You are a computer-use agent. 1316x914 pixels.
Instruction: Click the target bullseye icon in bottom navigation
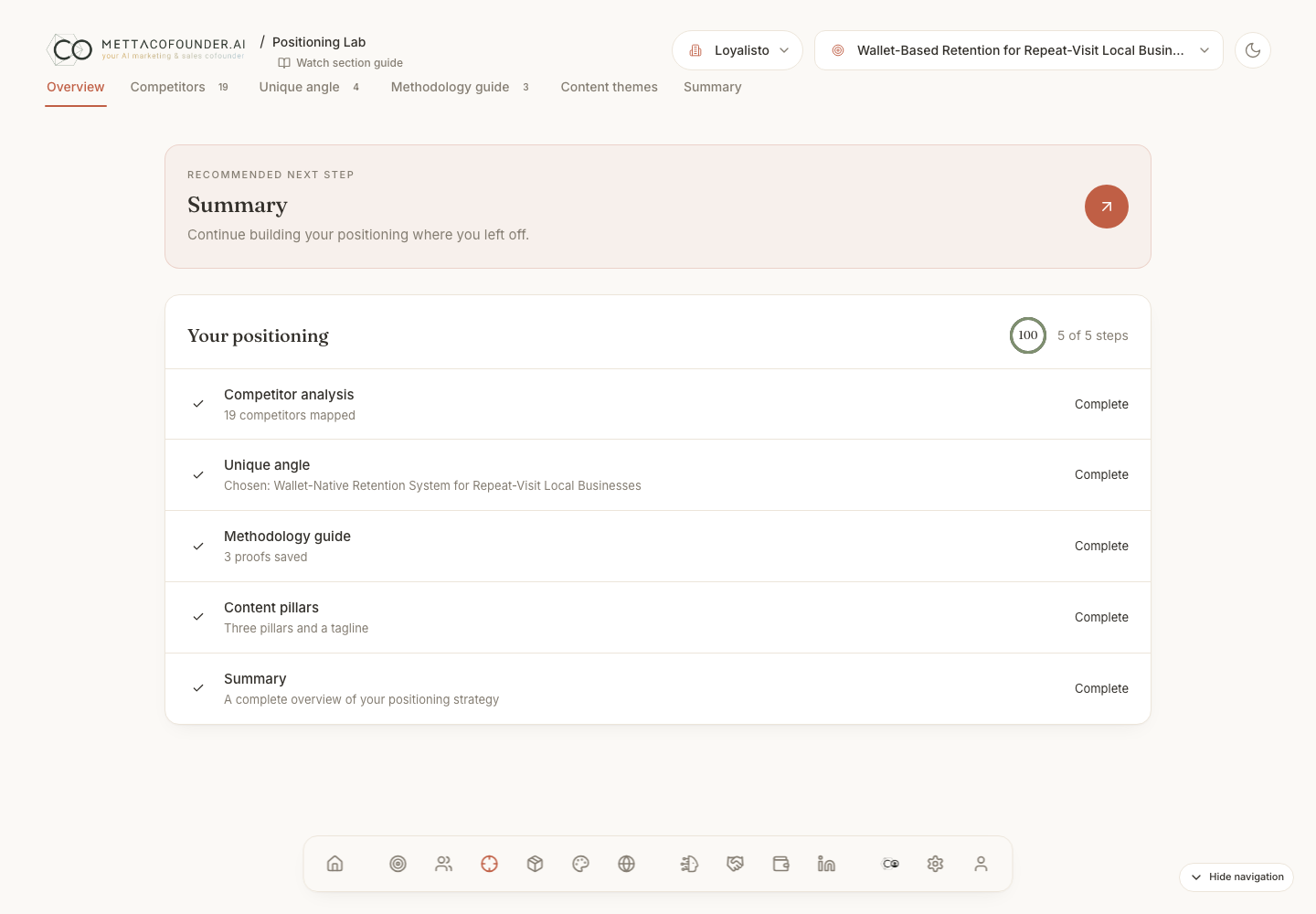coord(398,864)
